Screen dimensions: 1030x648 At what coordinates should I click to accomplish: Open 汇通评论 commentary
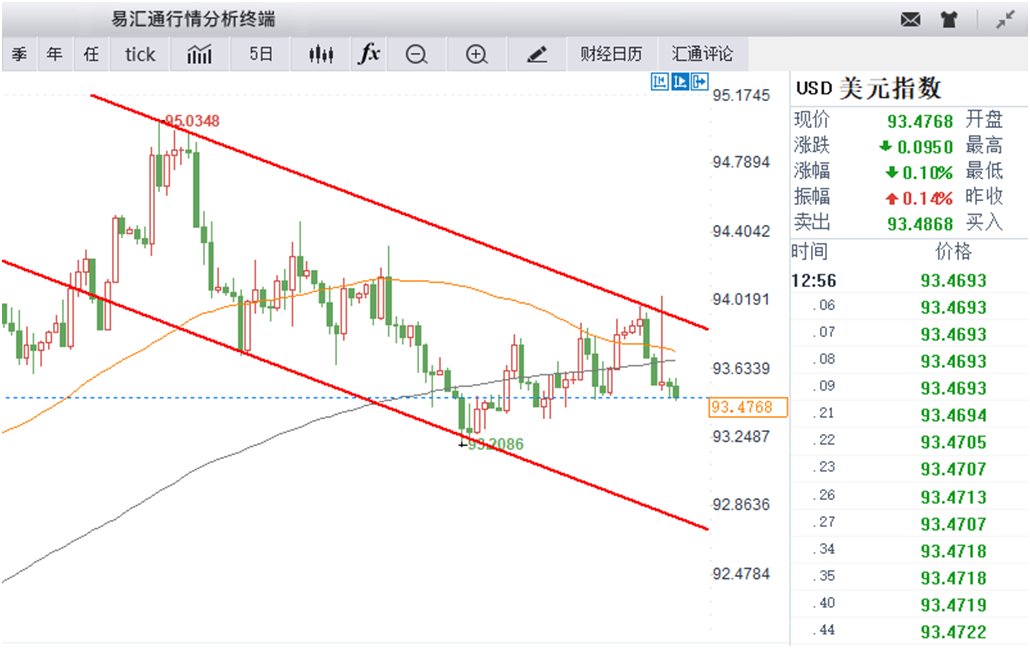click(x=702, y=55)
